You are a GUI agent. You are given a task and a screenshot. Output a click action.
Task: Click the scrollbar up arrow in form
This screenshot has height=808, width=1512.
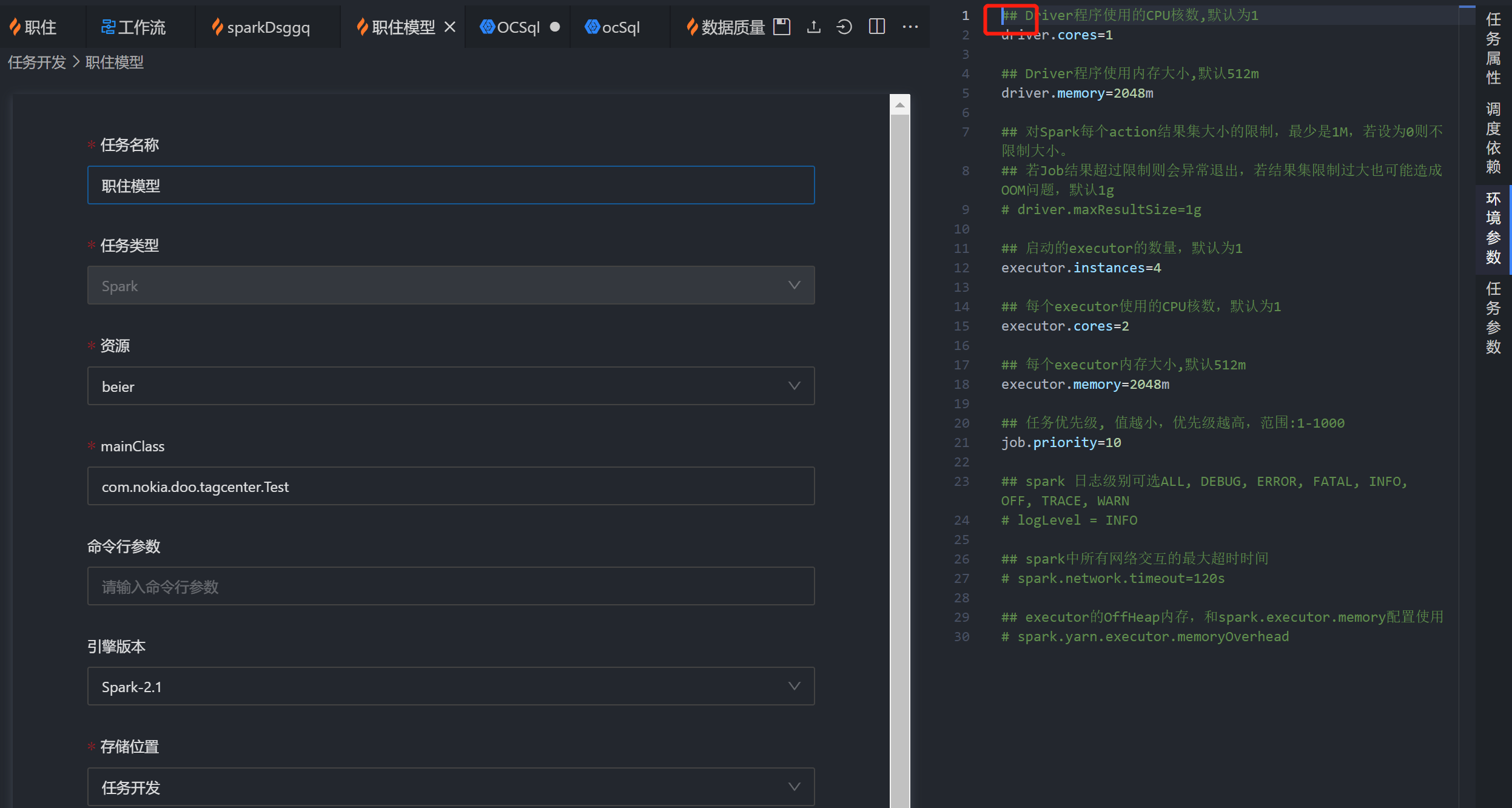click(900, 105)
